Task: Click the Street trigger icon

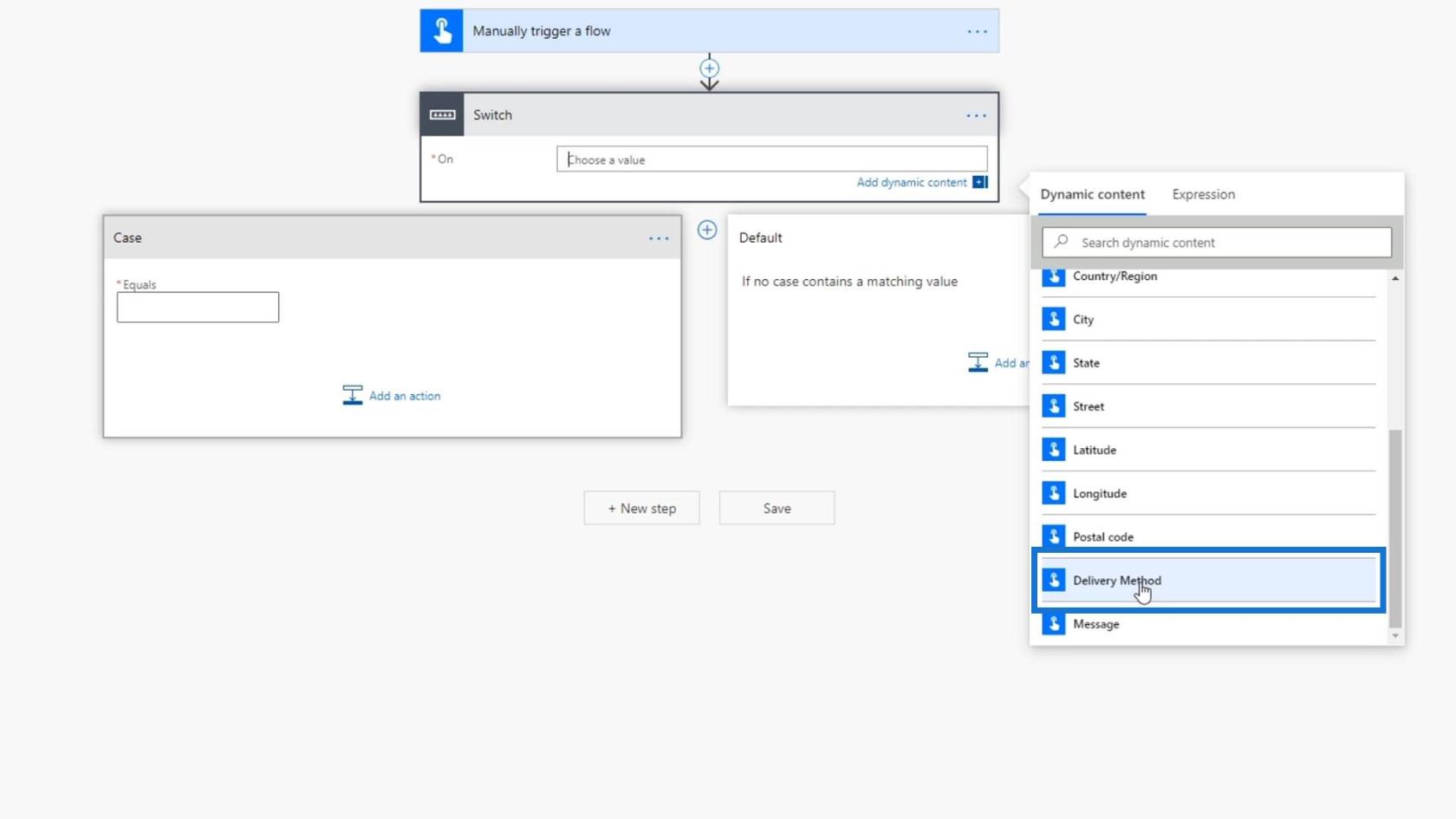Action: 1053,406
